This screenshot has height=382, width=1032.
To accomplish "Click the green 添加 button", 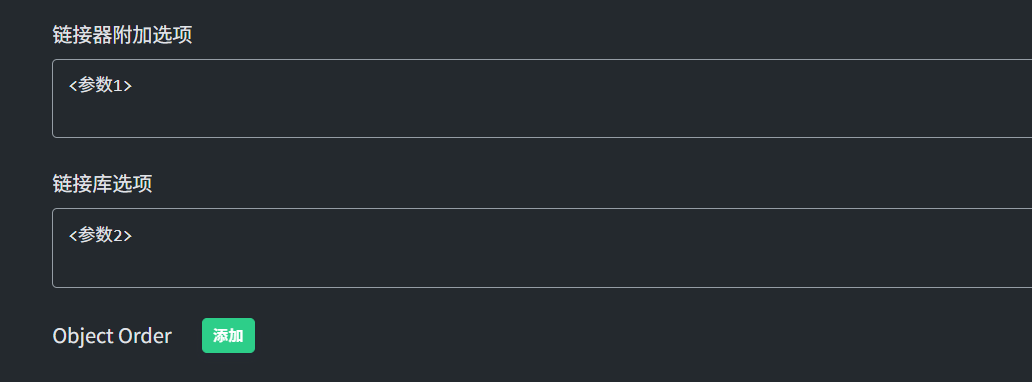I will coord(228,336).
